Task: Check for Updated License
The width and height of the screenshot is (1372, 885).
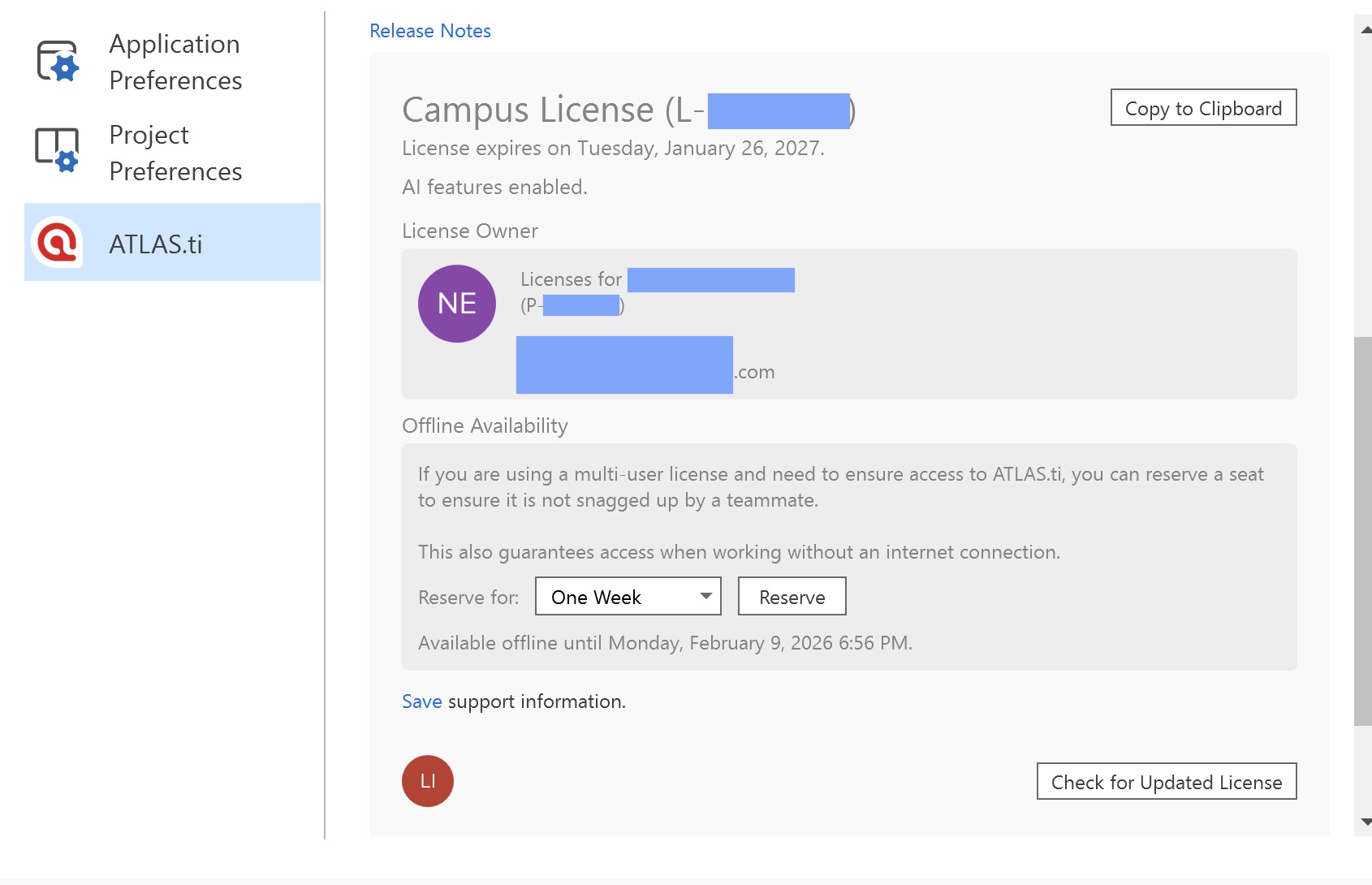Action: click(1167, 781)
